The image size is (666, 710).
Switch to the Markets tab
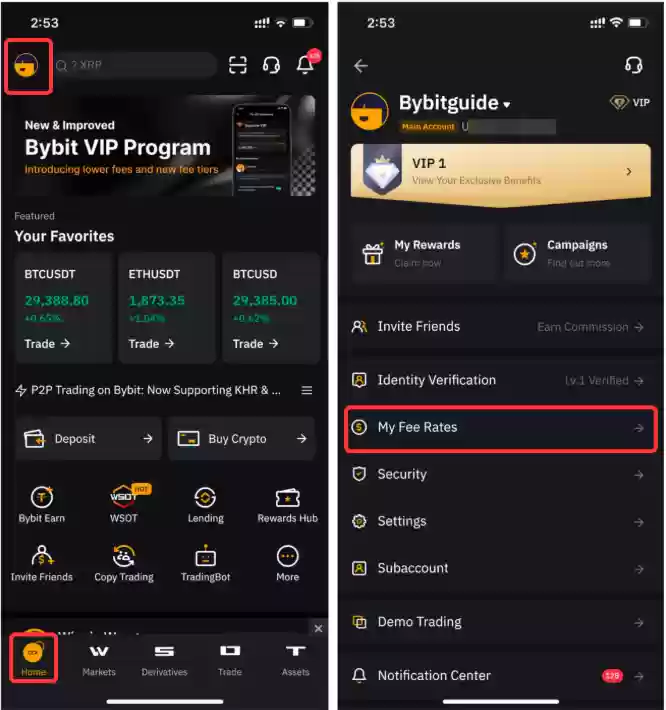99,660
